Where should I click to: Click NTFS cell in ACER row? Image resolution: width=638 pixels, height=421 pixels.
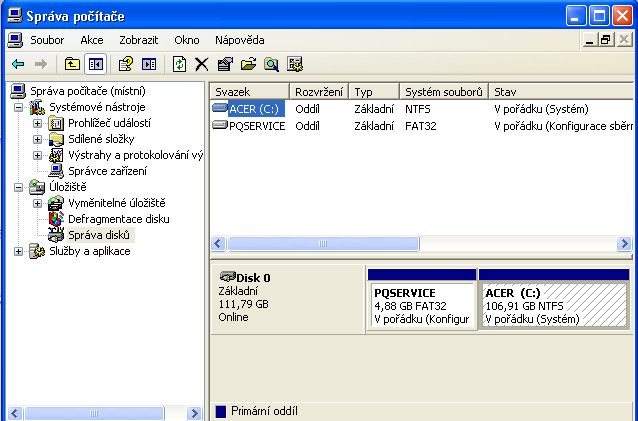coord(417,109)
